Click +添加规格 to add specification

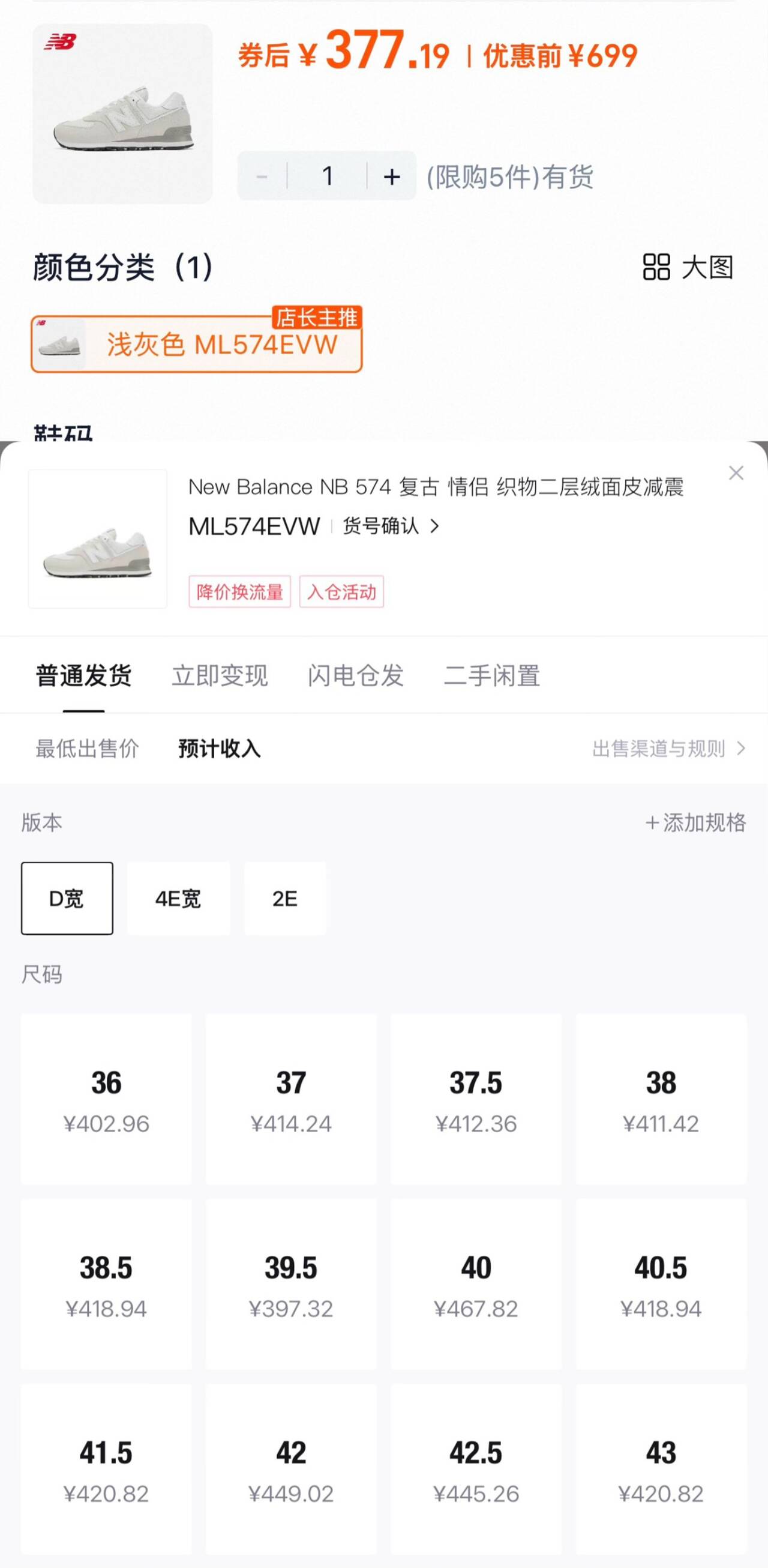click(695, 822)
